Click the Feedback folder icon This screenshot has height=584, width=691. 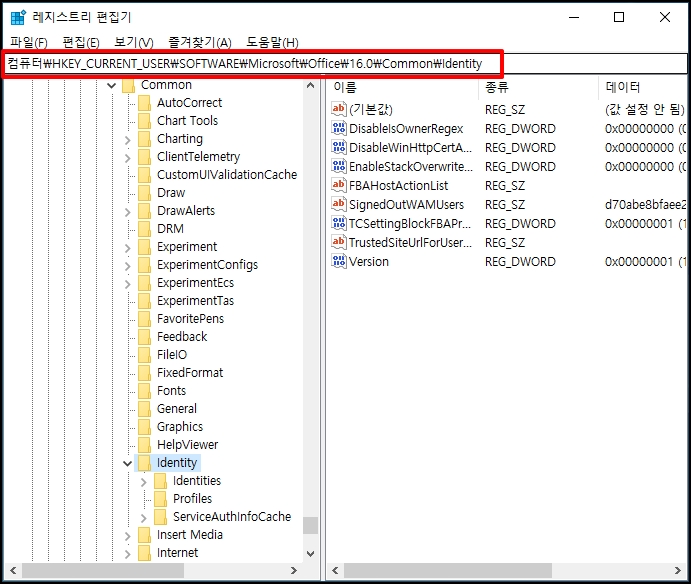[x=144, y=337]
